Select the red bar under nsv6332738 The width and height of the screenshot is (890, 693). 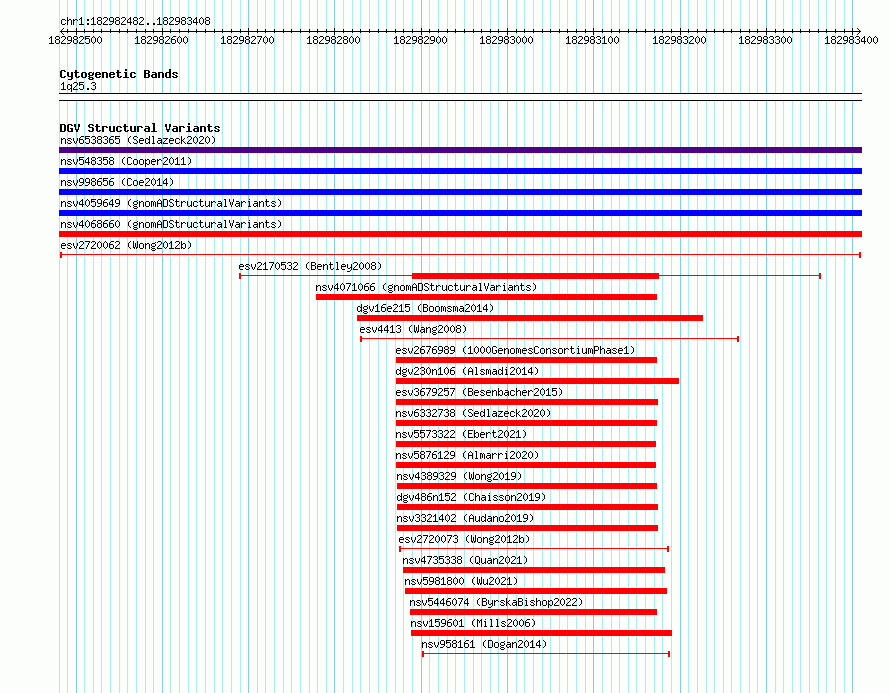526,423
